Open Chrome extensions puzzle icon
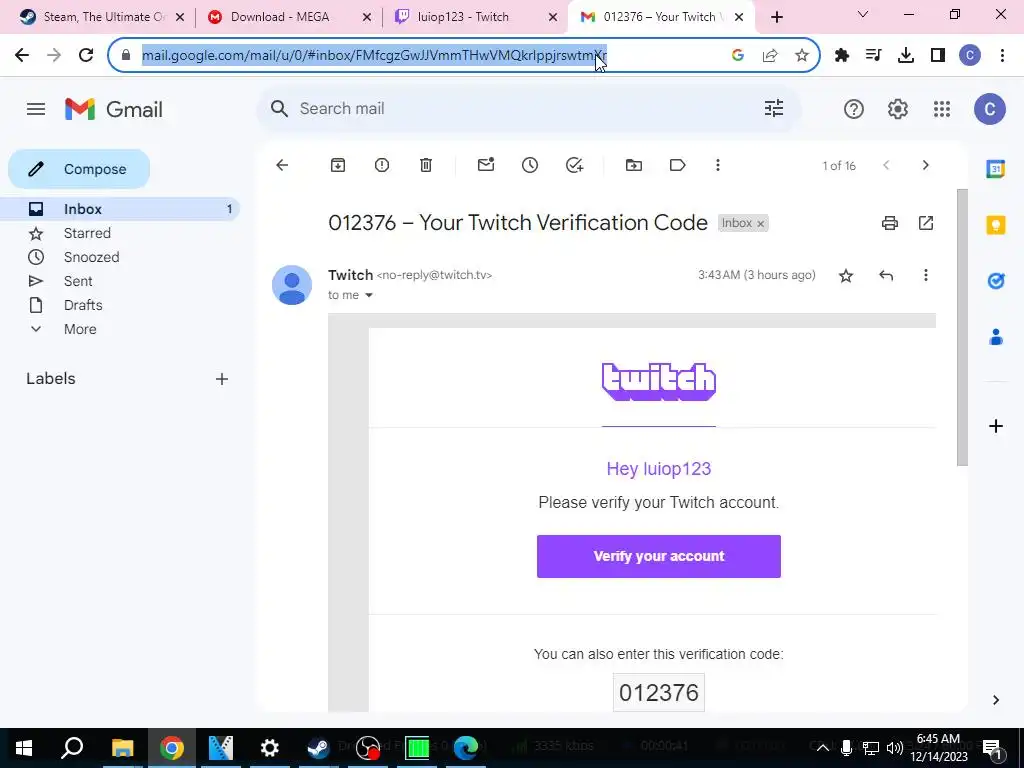Viewport: 1024px width, 768px height. coord(842,56)
